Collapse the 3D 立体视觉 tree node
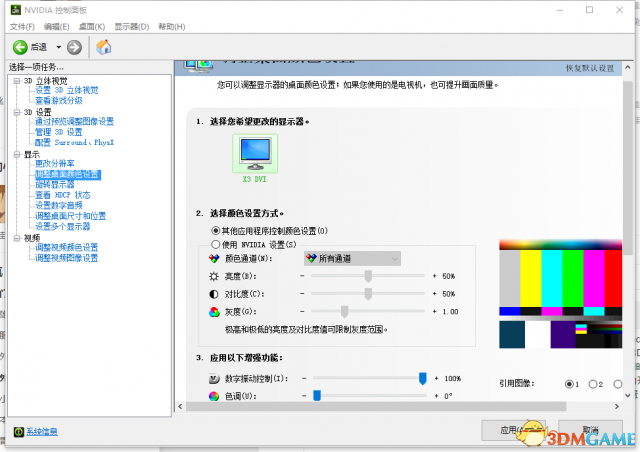The image size is (640, 452). pyautogui.click(x=17, y=81)
